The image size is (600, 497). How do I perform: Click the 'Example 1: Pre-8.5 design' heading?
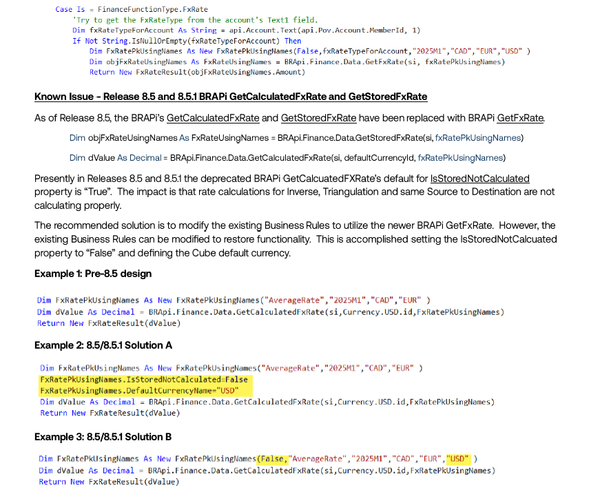tap(93, 274)
